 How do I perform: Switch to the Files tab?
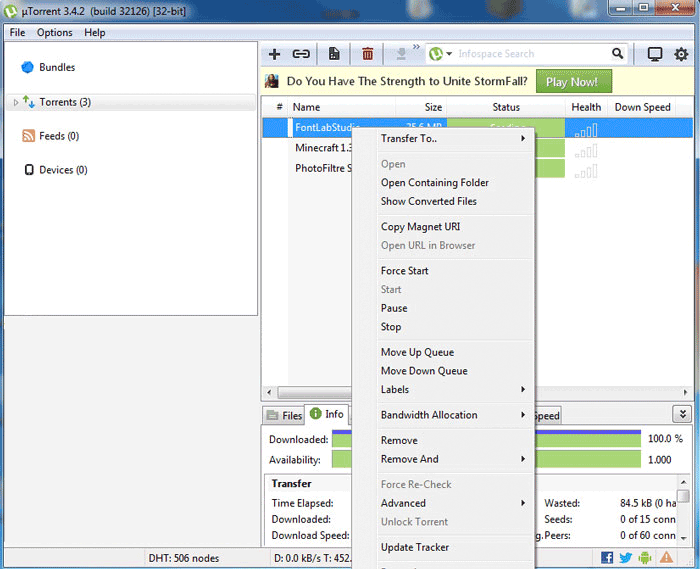[284, 416]
